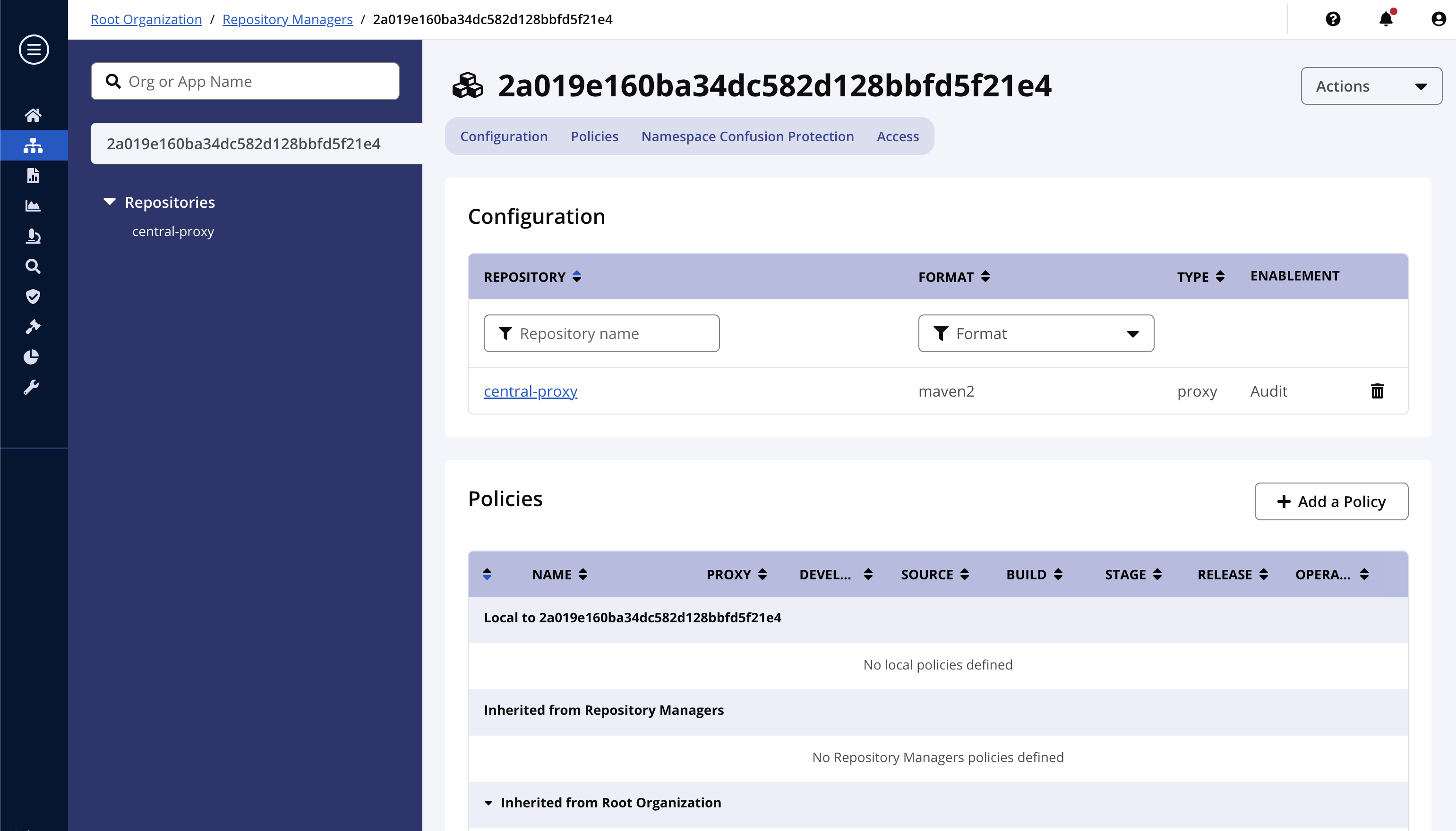Open the user account profile icon
This screenshot has width=1456, height=831.
coord(1439,19)
